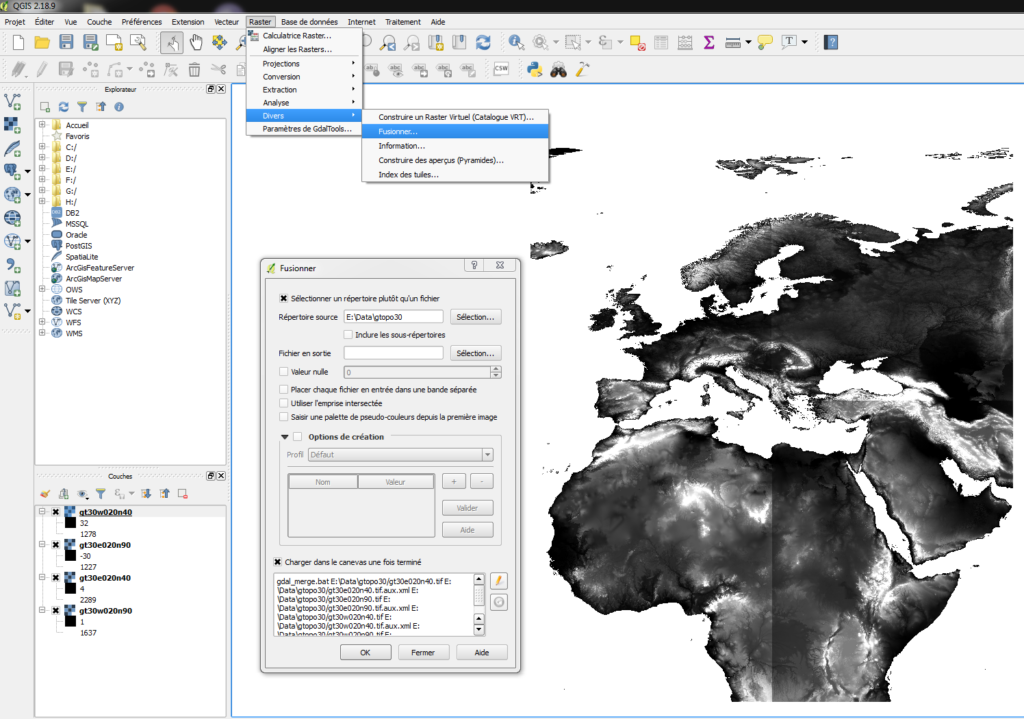This screenshot has height=719, width=1024.
Task: Click Sélection... next to Fichier en sortie
Action: 475,353
